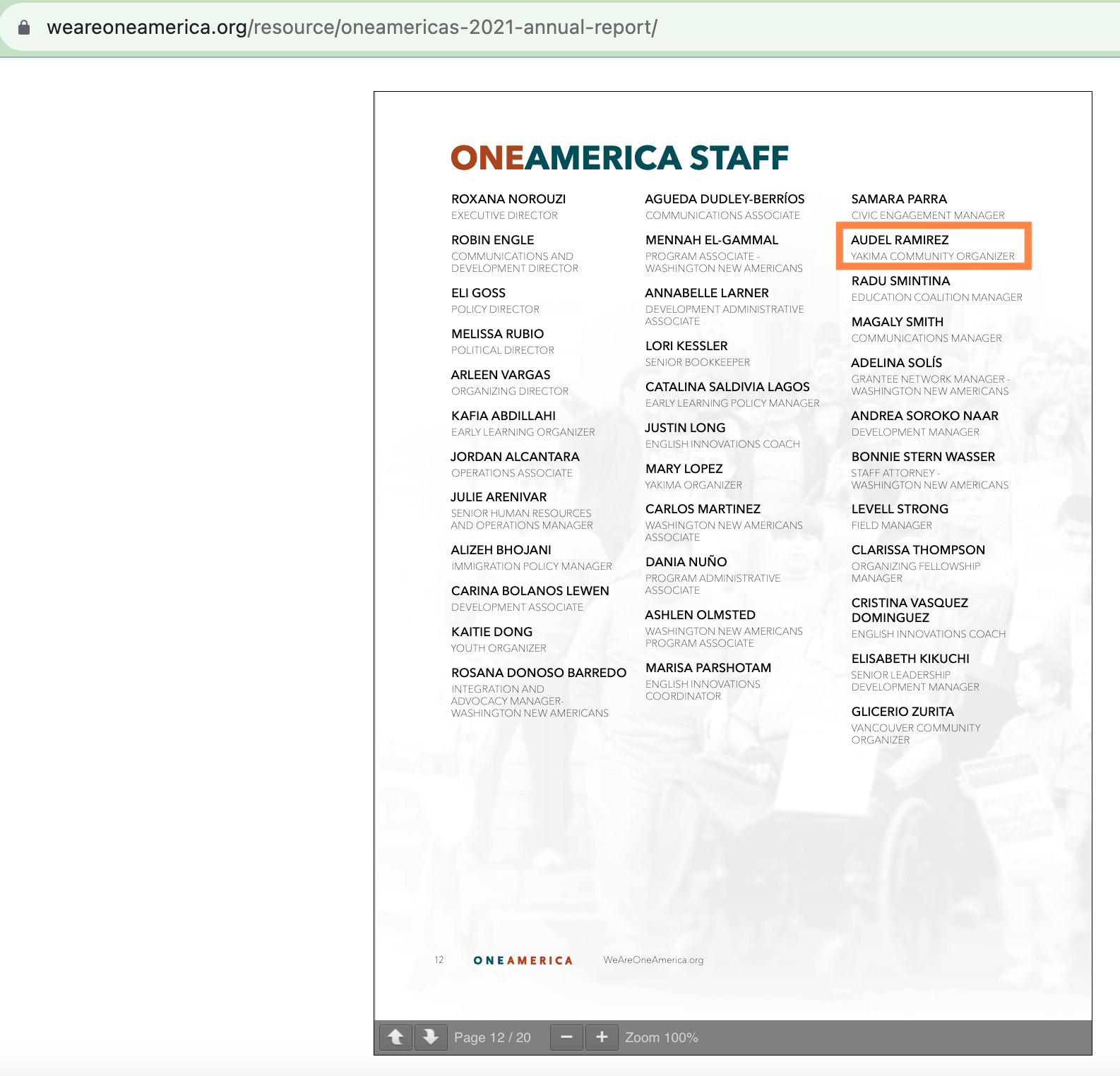Select the name Jordan Alcantara
Screen dimensions: 1120x1076
click(516, 457)
